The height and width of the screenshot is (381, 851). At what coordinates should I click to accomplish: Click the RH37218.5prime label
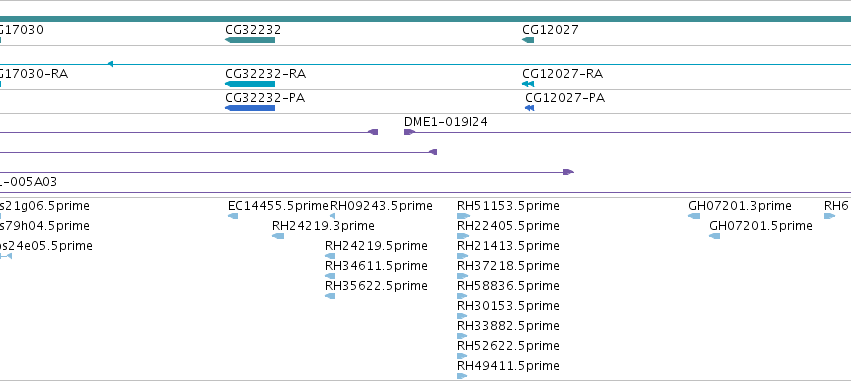click(x=508, y=265)
